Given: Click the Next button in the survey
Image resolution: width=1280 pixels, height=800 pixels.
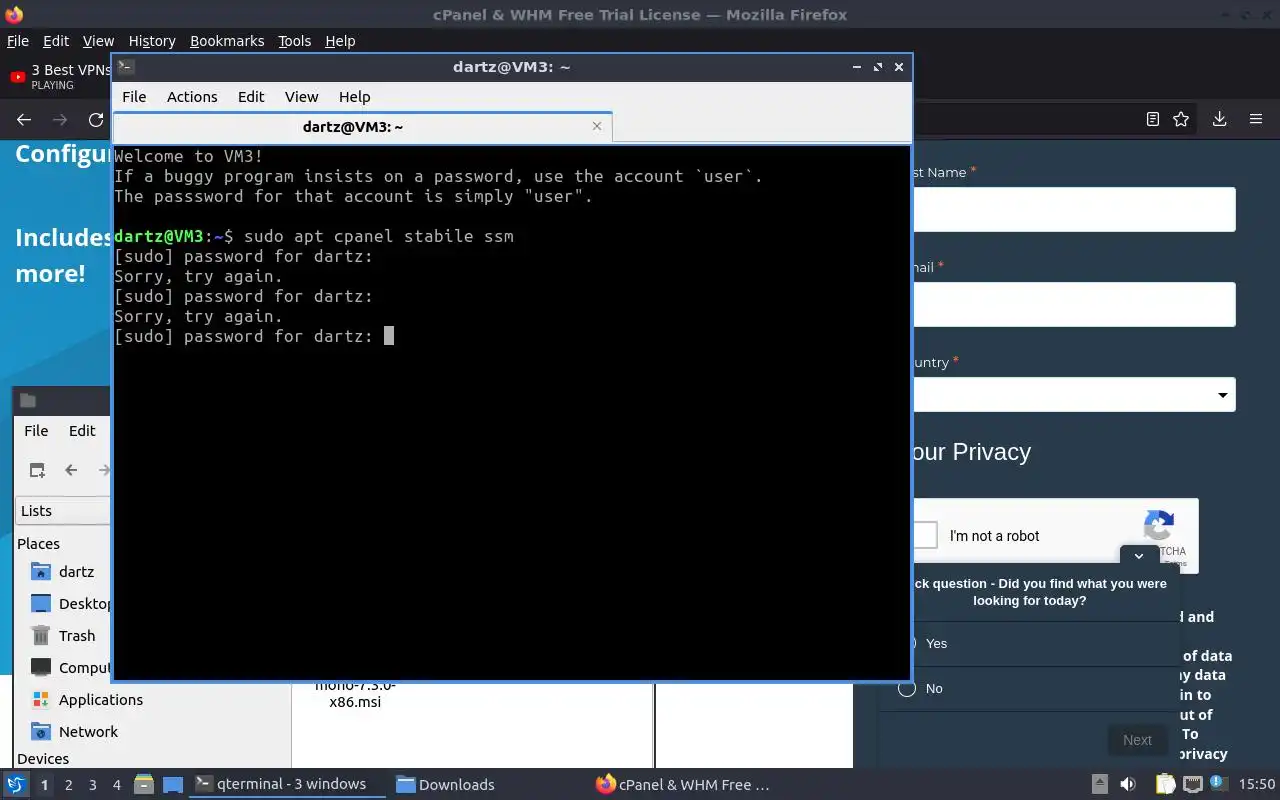Looking at the screenshot, I should [x=1137, y=740].
